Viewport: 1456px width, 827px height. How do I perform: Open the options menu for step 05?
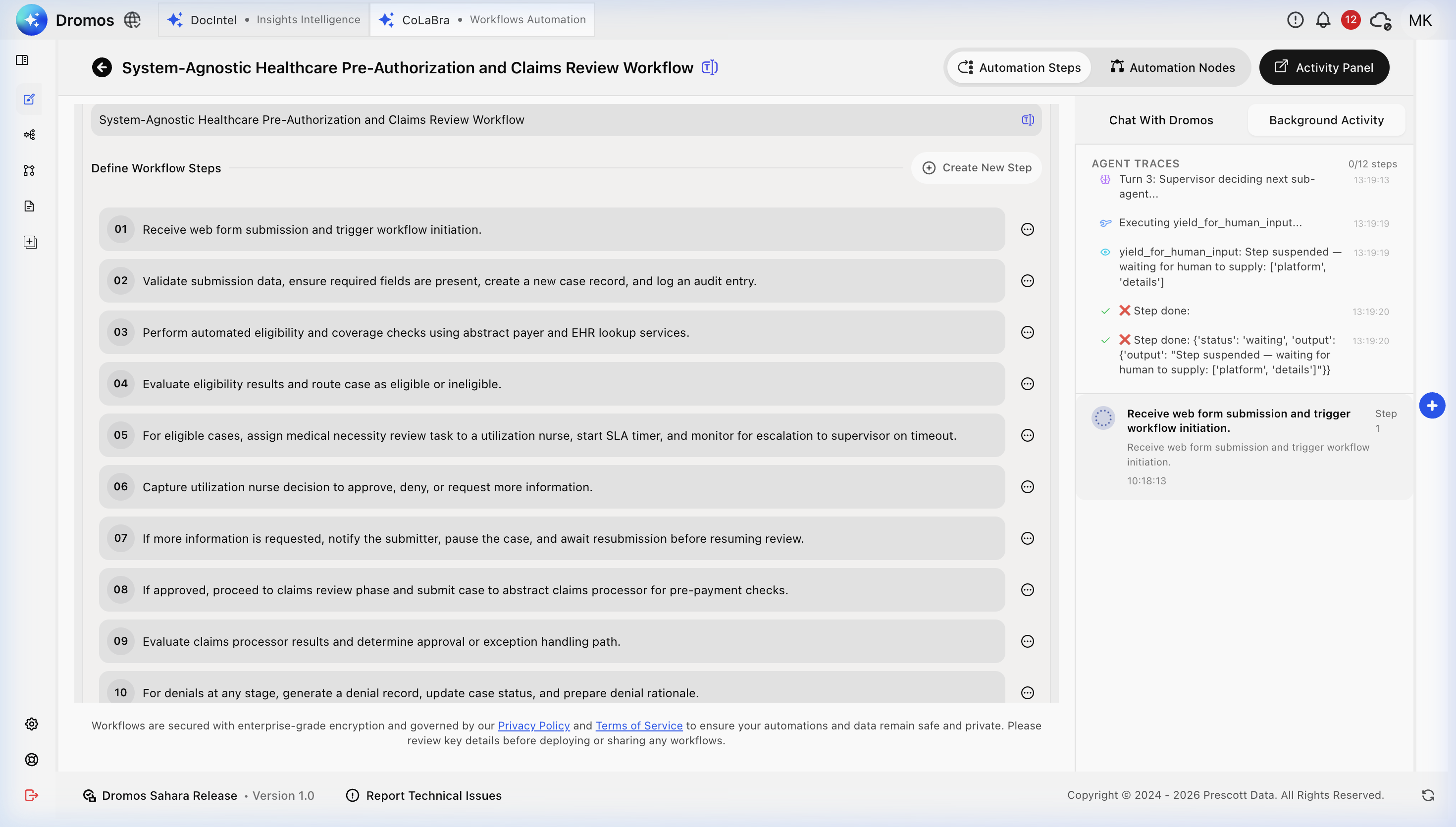1028,435
